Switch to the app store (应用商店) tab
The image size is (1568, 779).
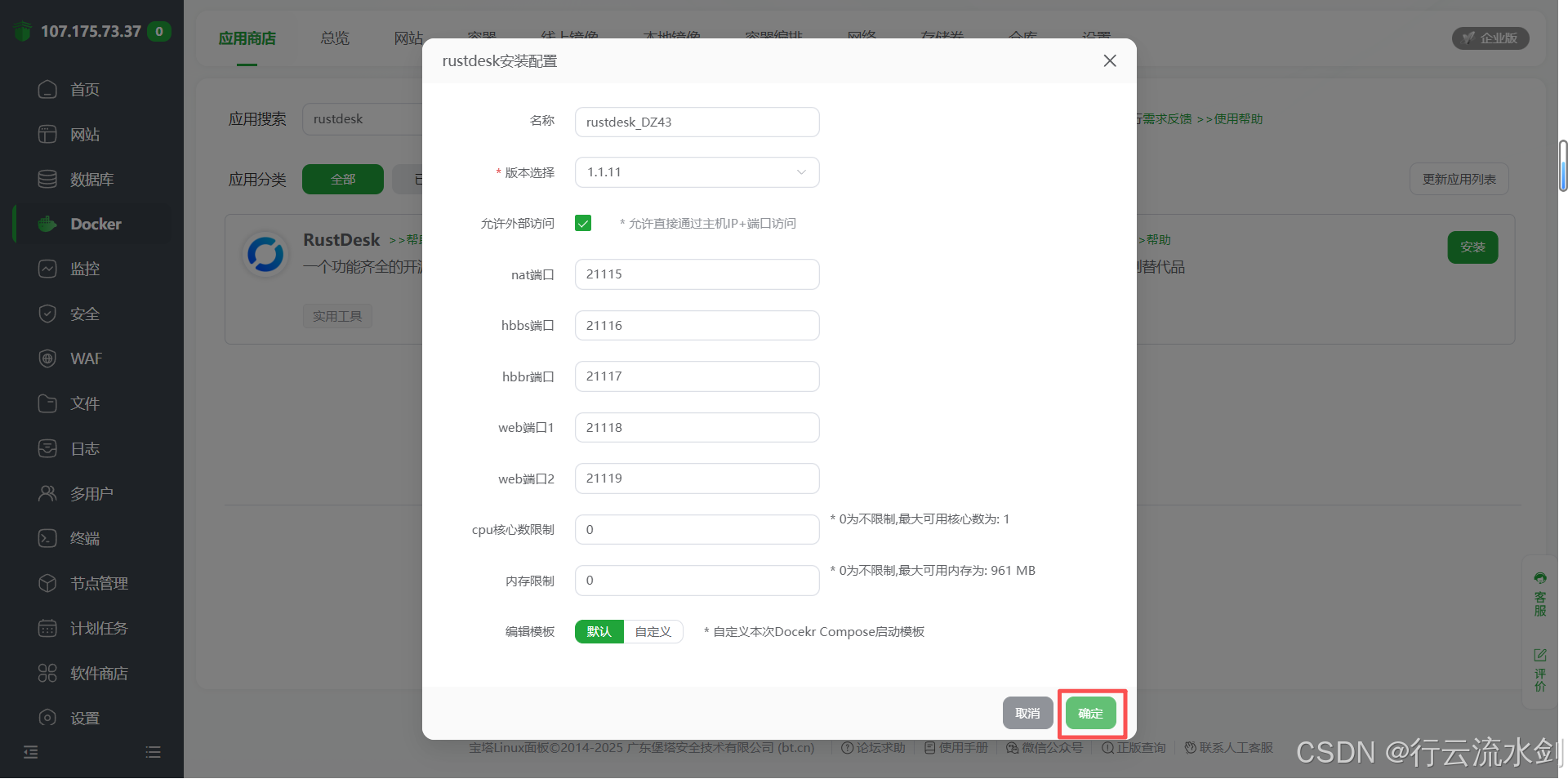[247, 38]
